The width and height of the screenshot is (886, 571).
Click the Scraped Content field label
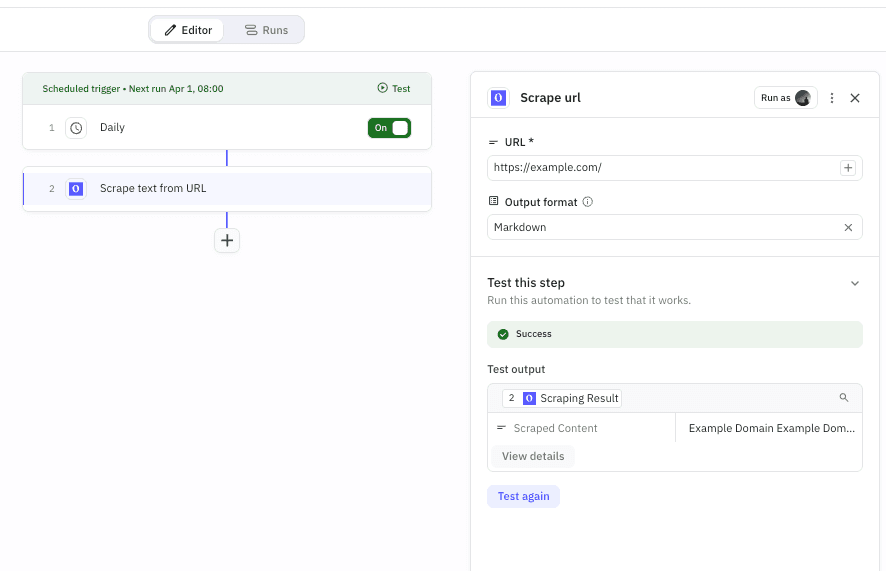coord(555,428)
